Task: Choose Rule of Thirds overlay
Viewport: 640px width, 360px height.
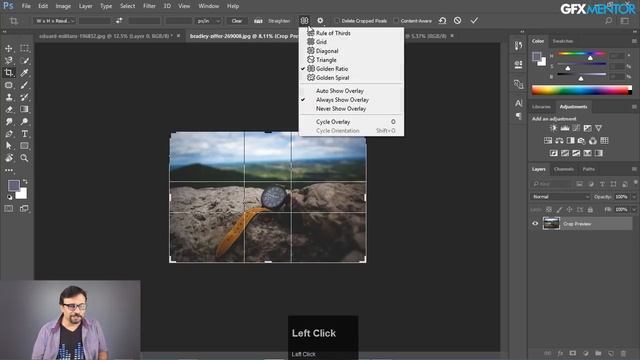Action: coord(333,33)
